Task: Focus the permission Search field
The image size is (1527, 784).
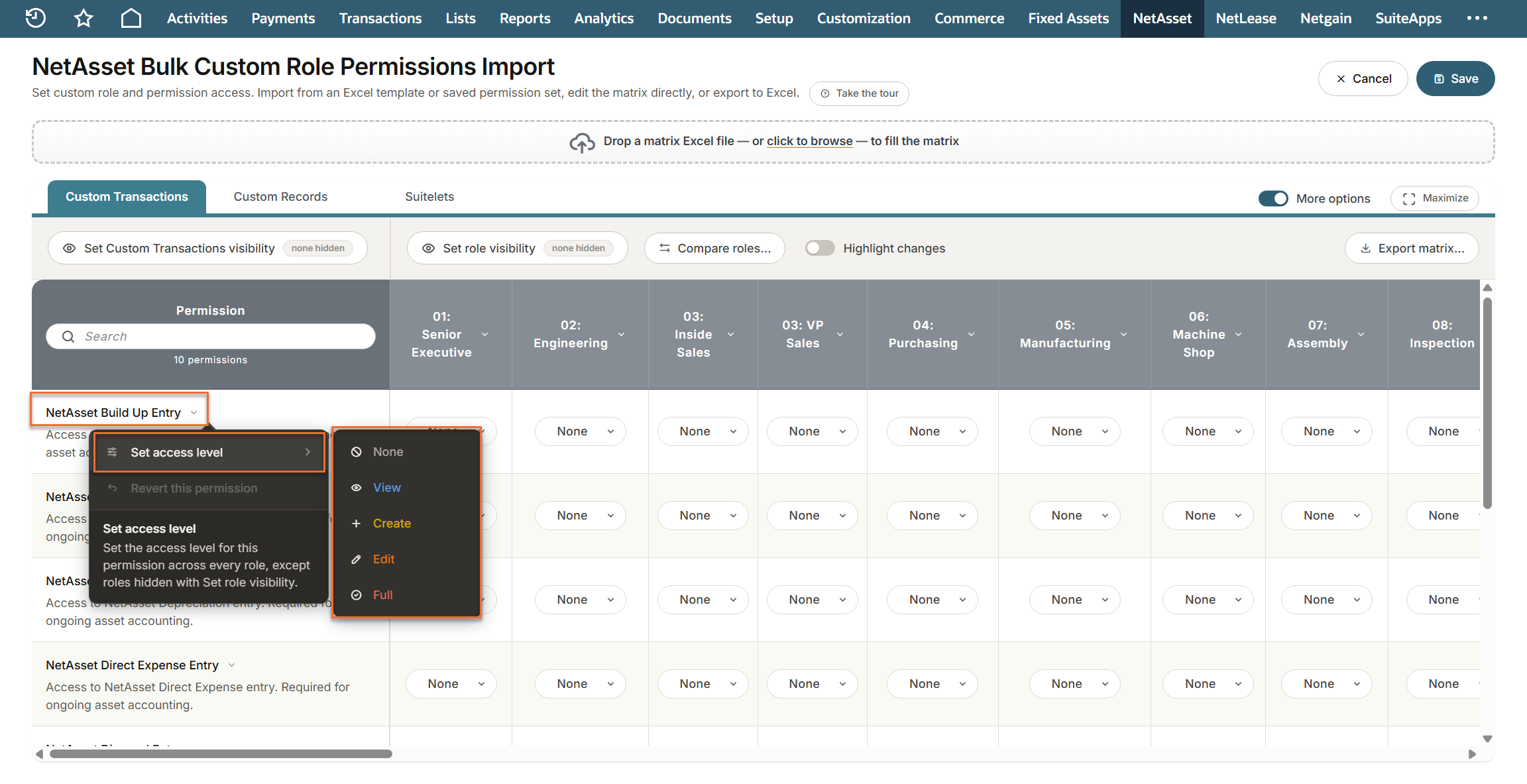Action: pos(211,337)
